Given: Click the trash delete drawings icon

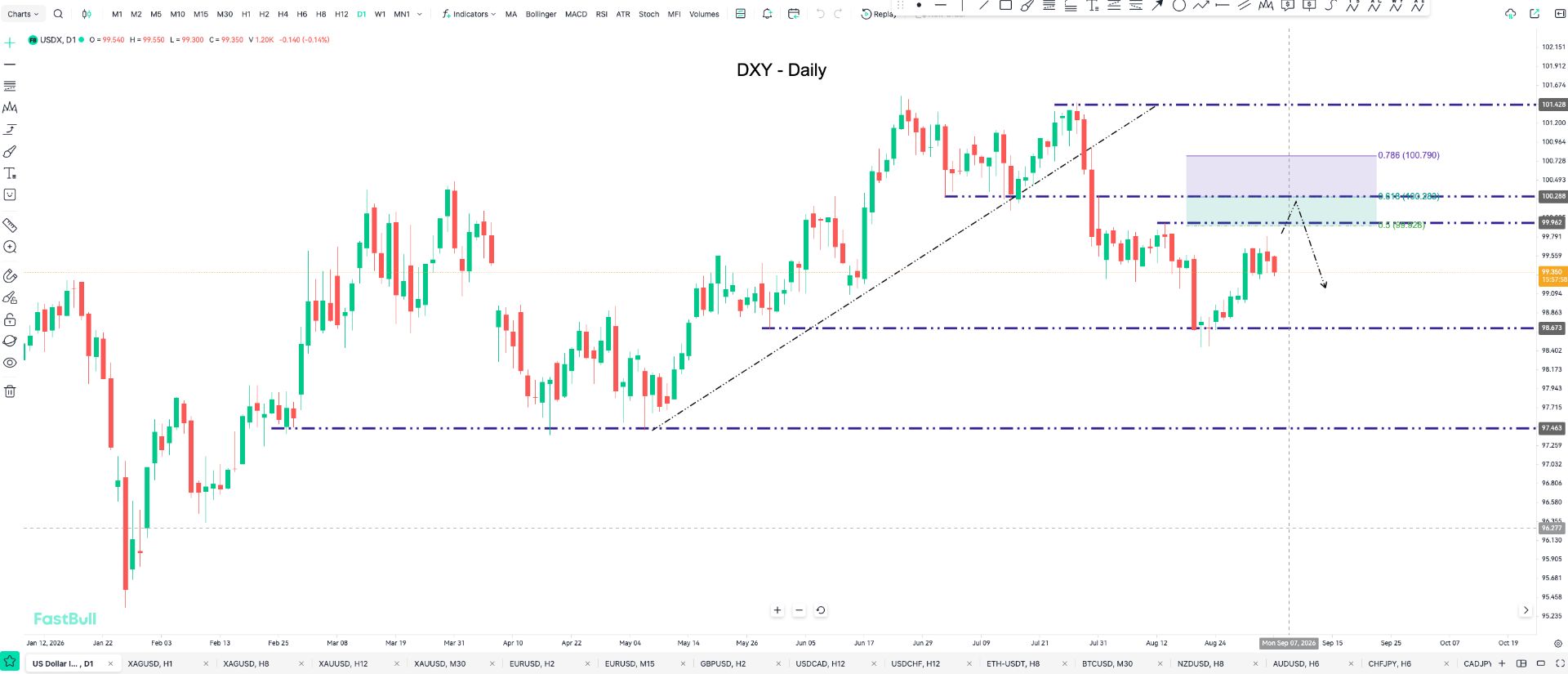Looking at the screenshot, I should pos(10,391).
